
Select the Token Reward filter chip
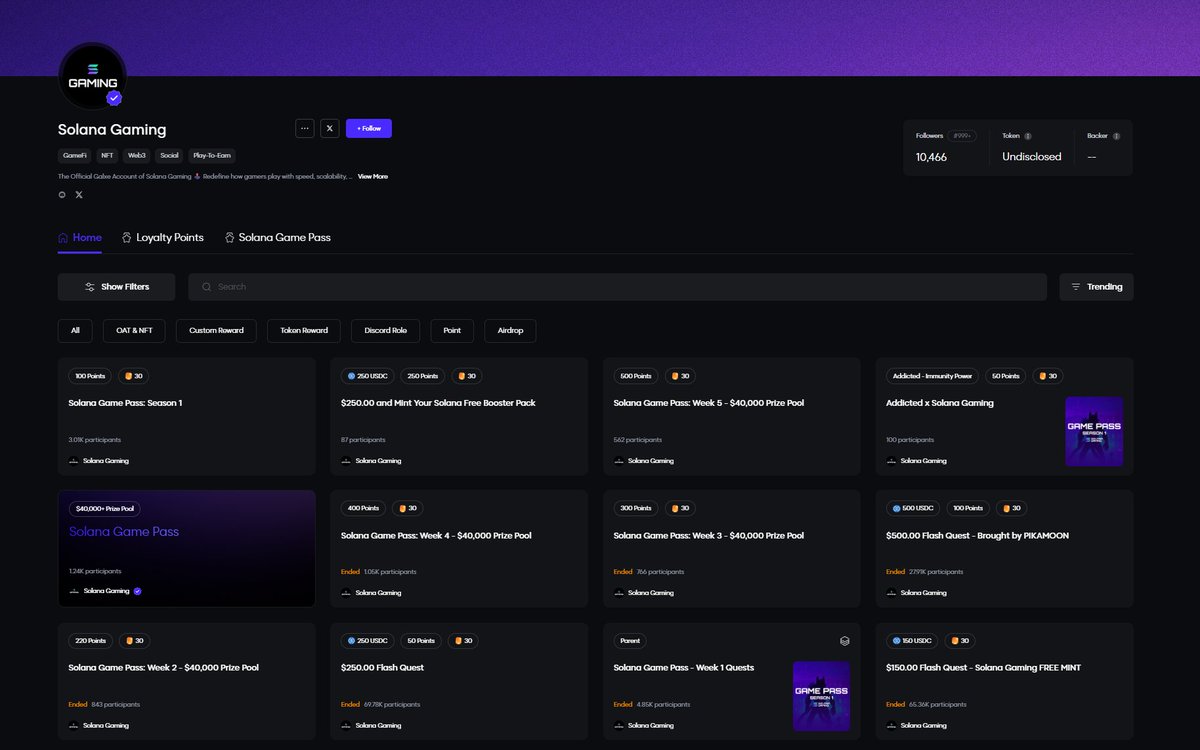click(304, 330)
